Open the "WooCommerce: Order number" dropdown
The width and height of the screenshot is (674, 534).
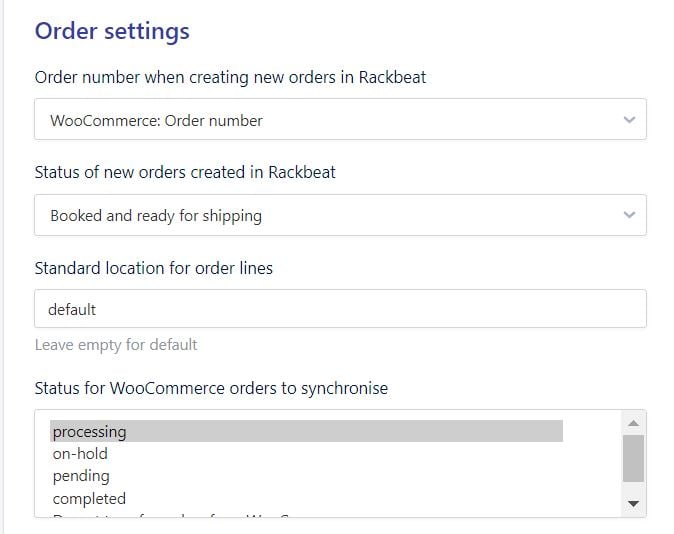(339, 120)
